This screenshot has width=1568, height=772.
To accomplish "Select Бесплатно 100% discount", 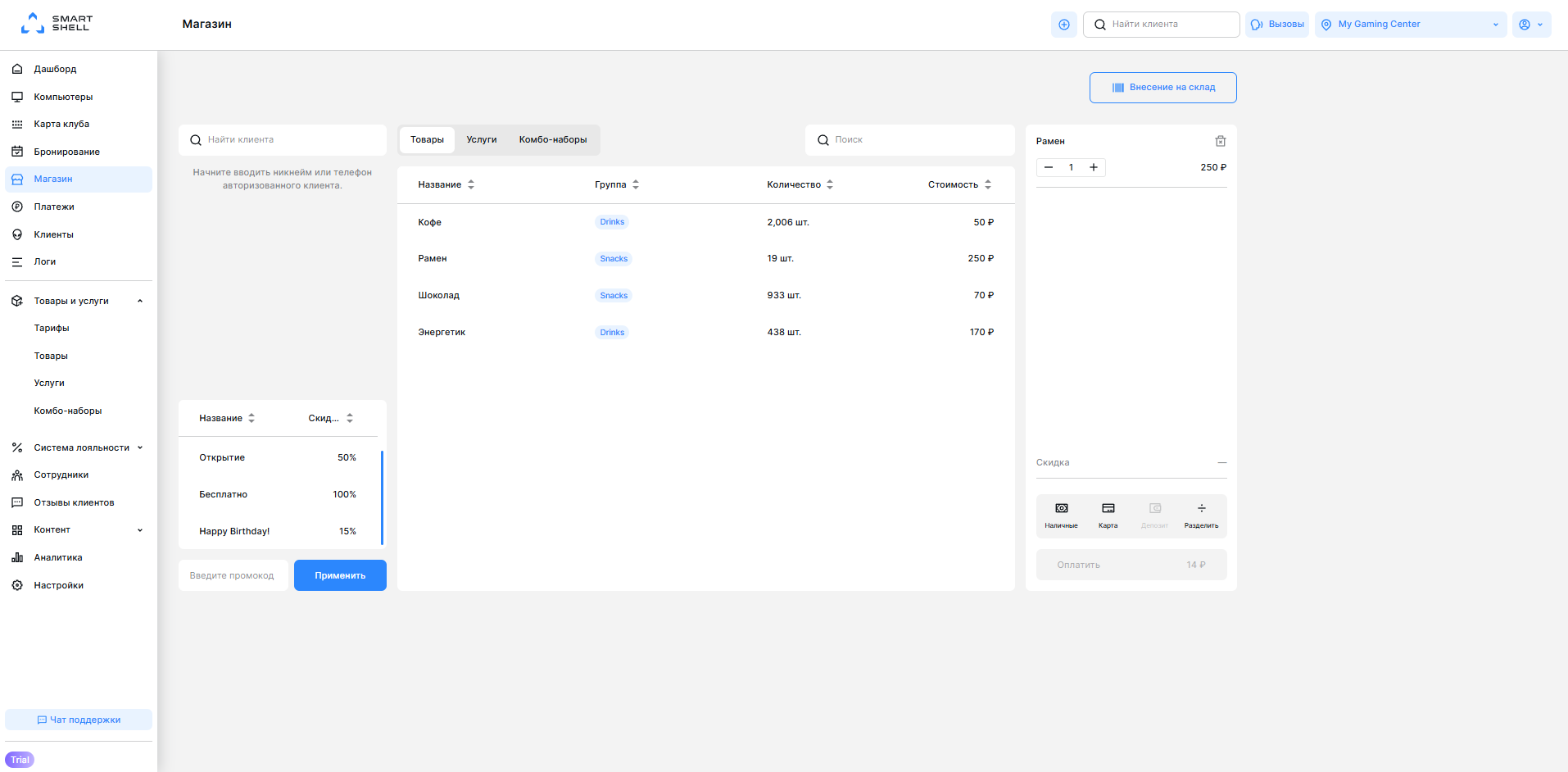I will click(x=279, y=494).
